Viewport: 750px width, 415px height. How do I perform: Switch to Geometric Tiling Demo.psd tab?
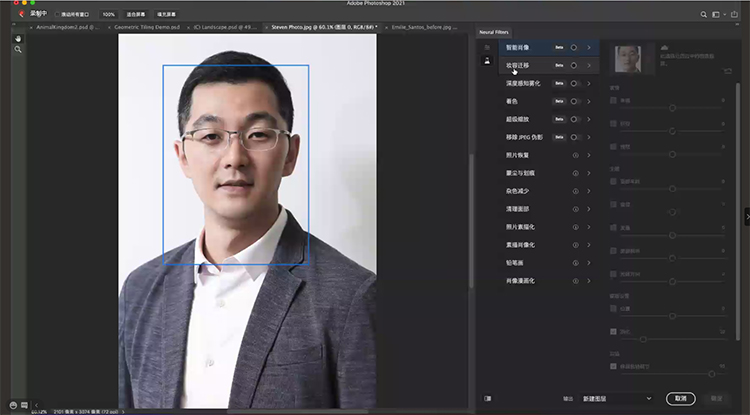pos(147,27)
